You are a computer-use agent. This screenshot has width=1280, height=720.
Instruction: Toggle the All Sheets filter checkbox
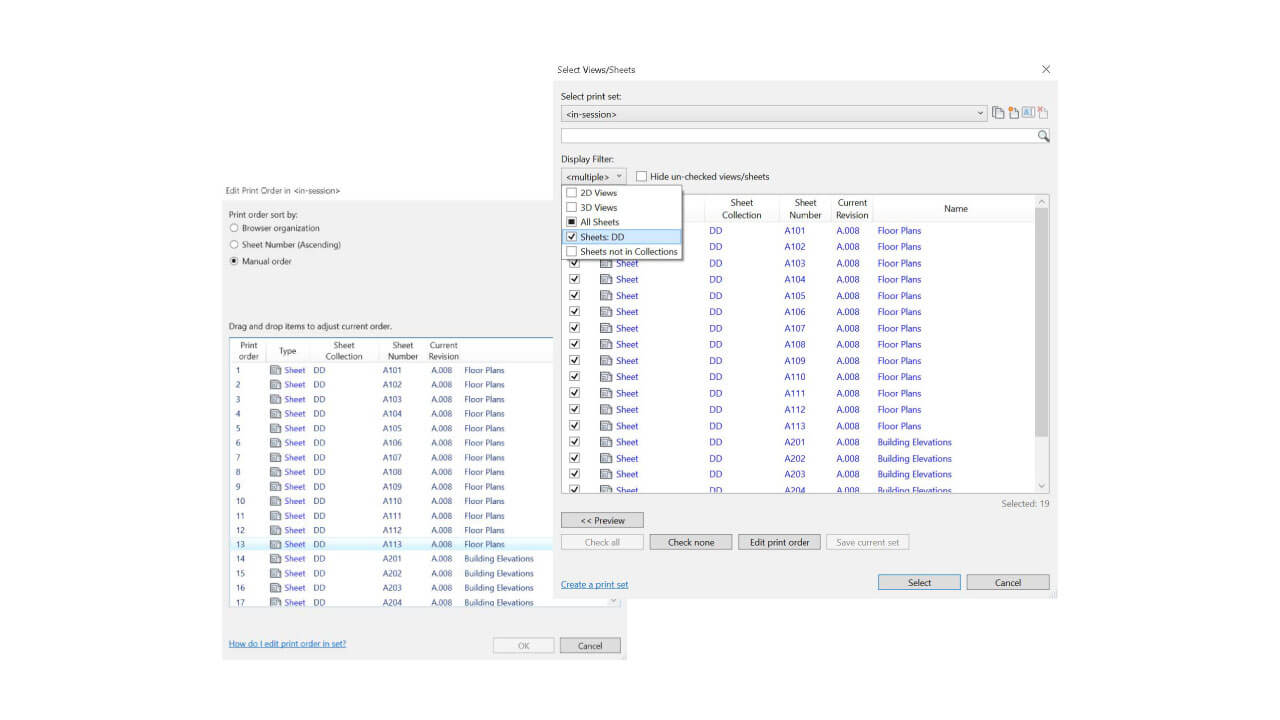point(572,222)
